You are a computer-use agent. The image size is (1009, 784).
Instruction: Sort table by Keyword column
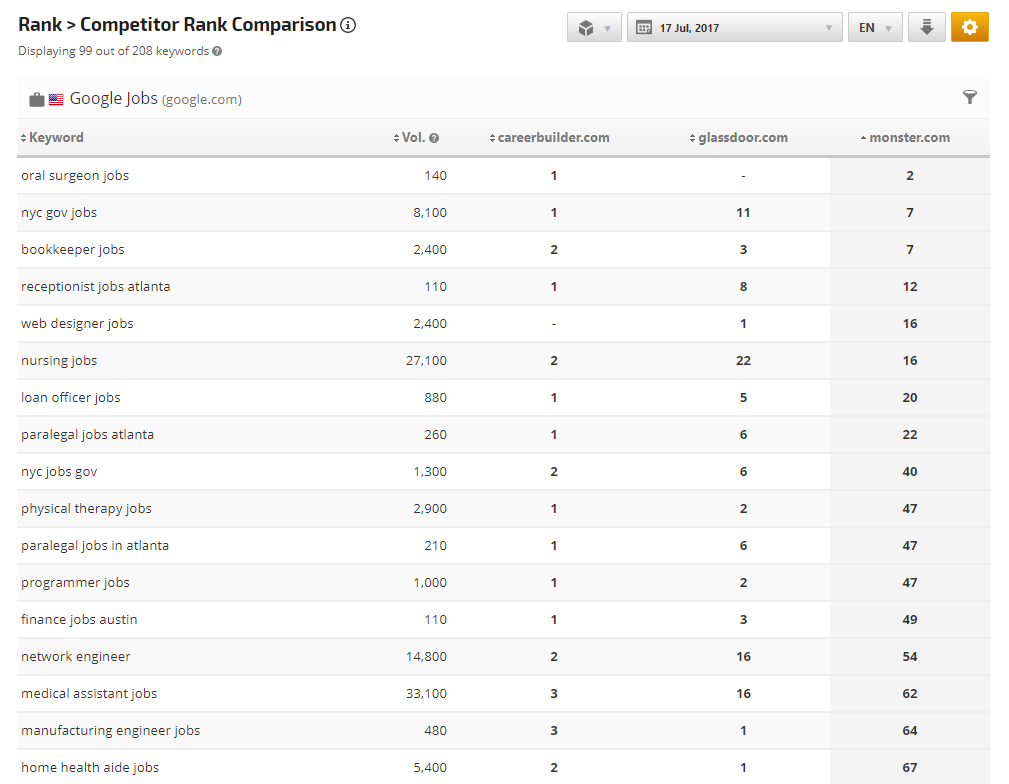[x=56, y=138]
